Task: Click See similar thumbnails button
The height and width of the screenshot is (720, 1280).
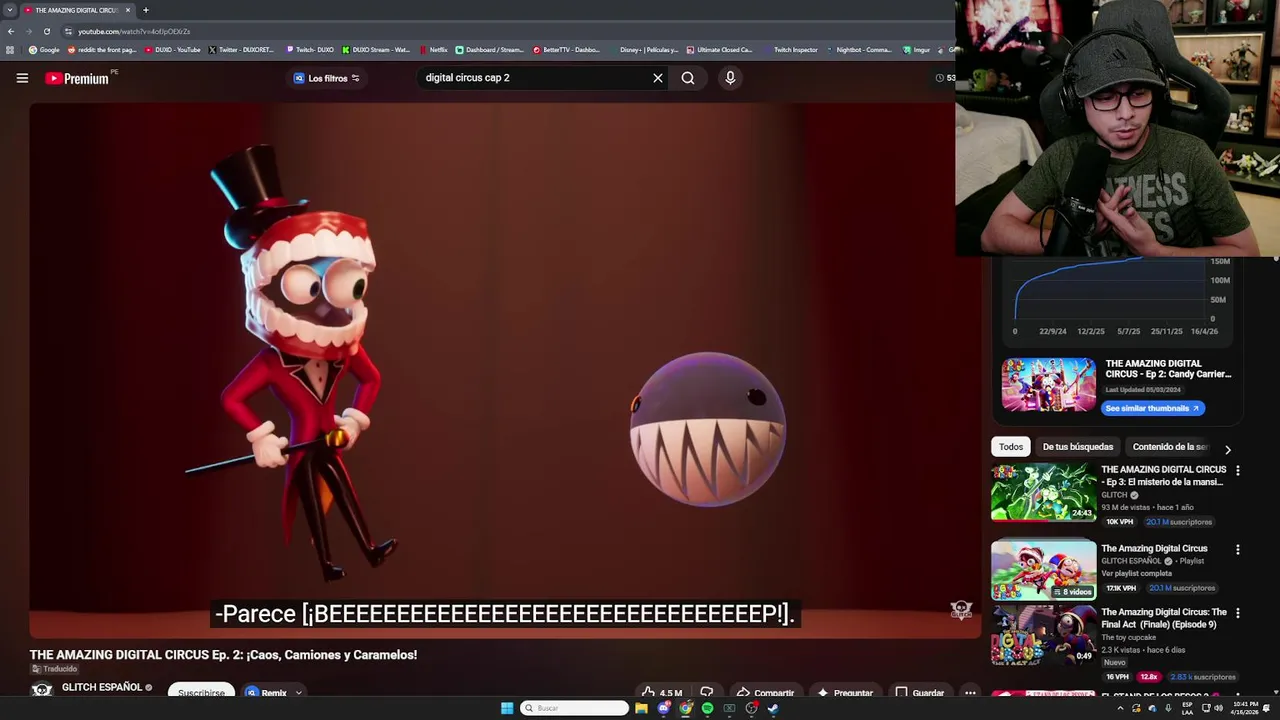Action: (1152, 408)
